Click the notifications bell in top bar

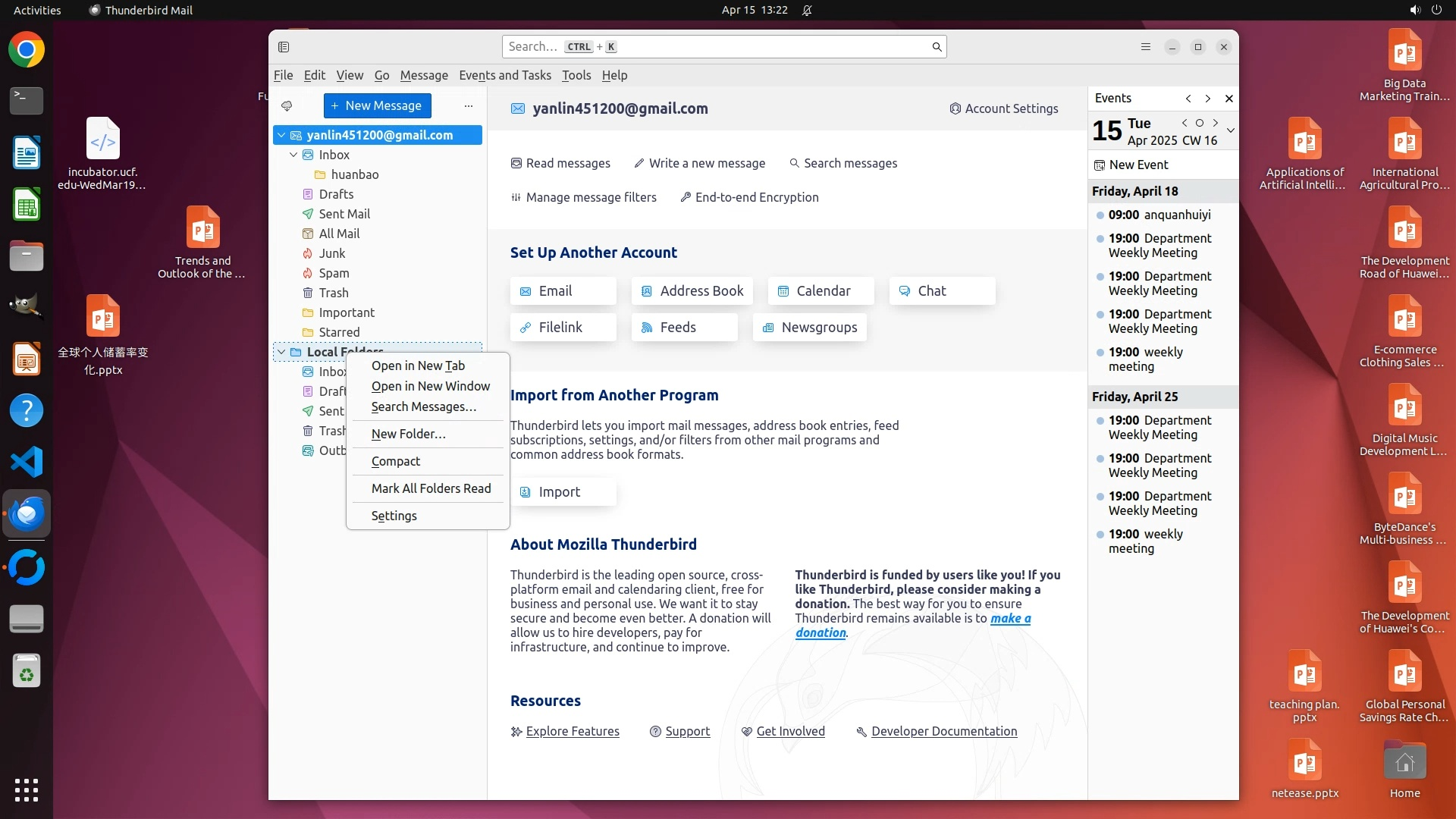pos(807,11)
